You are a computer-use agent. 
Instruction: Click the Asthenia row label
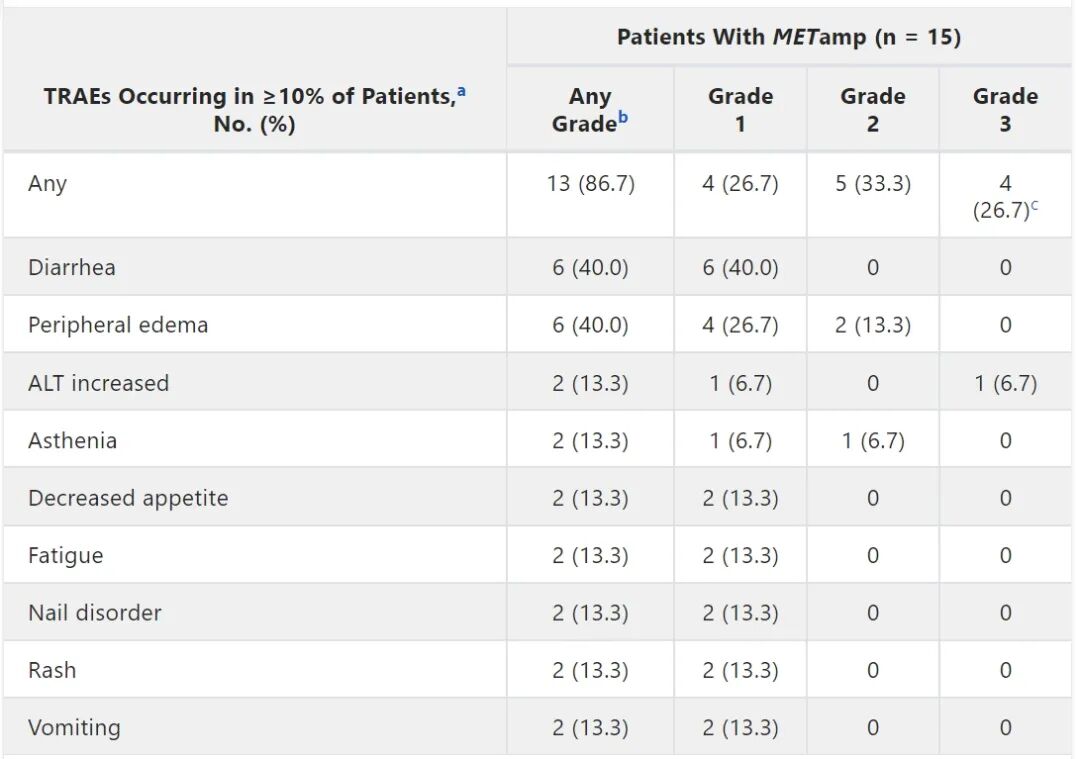click(x=72, y=441)
